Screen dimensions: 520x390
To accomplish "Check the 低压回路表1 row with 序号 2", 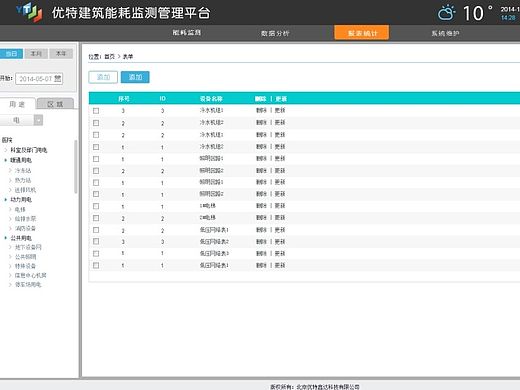I will point(96,230).
